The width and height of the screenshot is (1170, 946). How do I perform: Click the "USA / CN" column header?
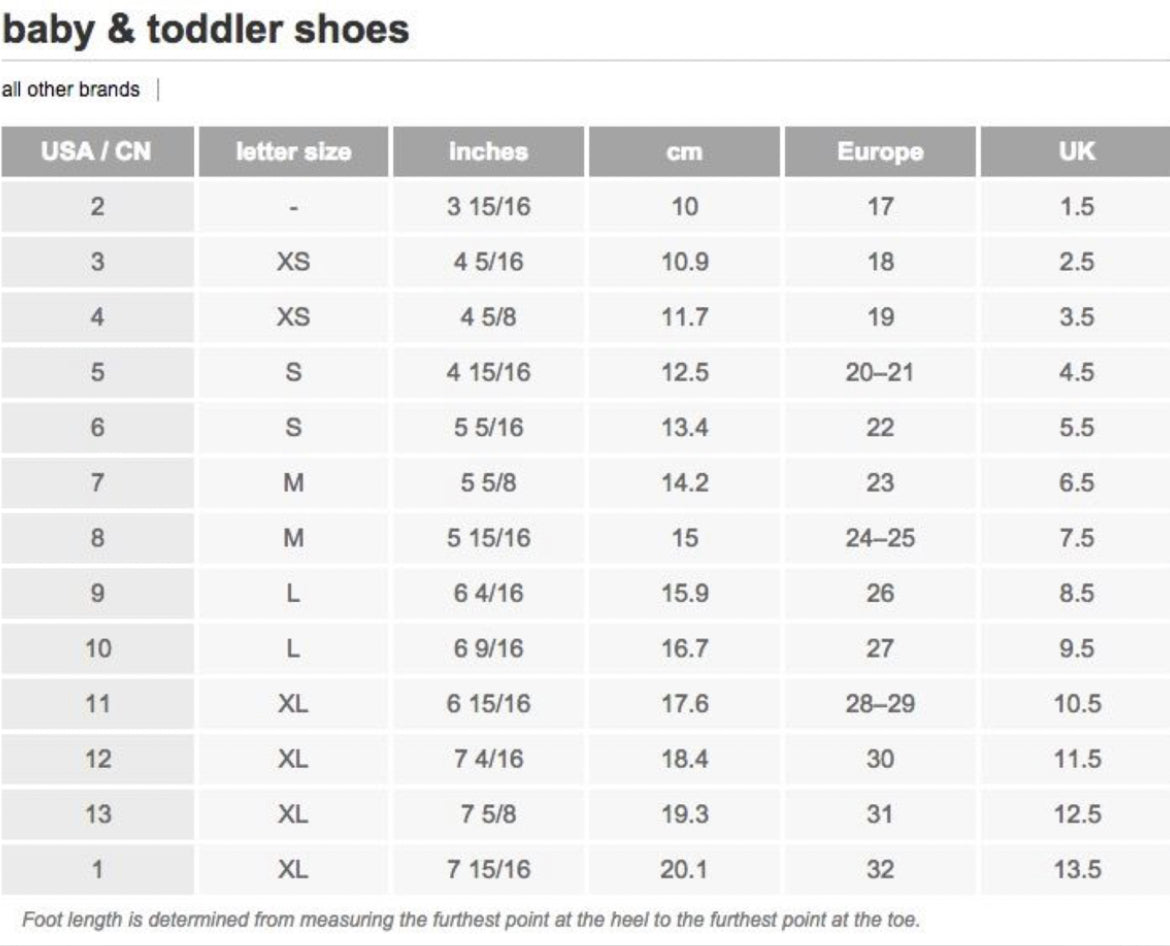pos(97,152)
